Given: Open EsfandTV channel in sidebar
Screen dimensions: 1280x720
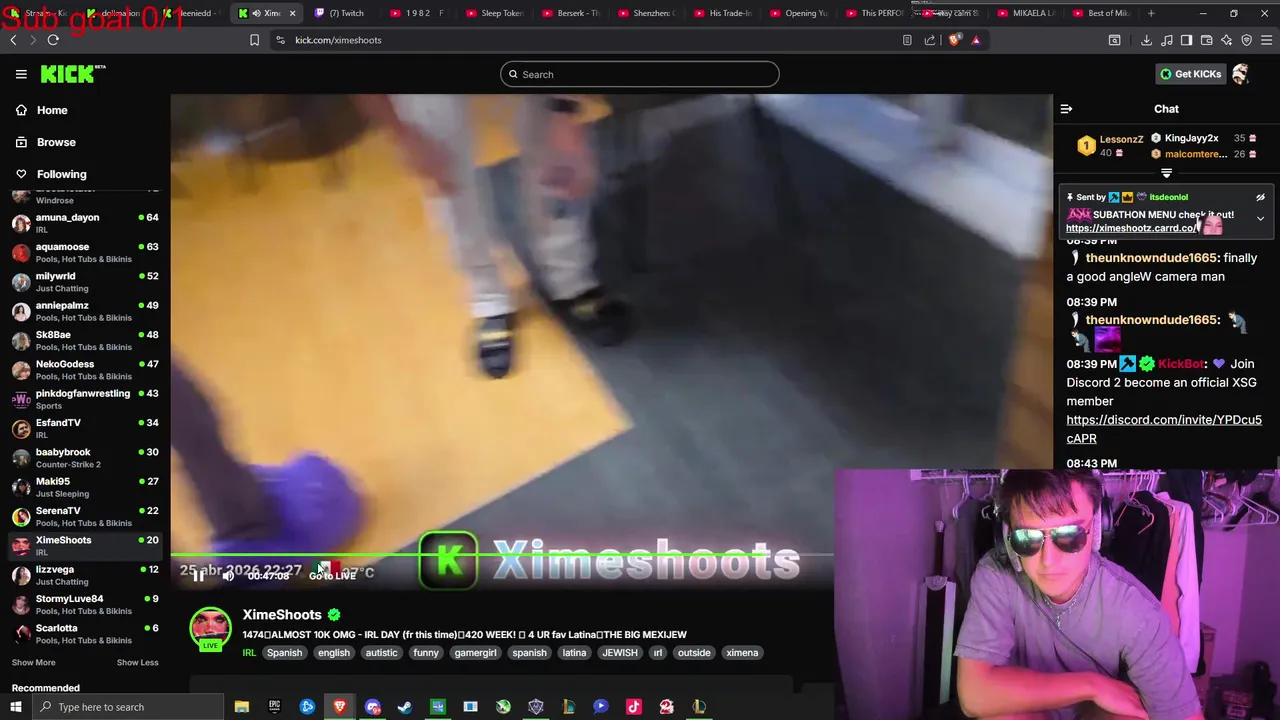Looking at the screenshot, I should 85,428.
